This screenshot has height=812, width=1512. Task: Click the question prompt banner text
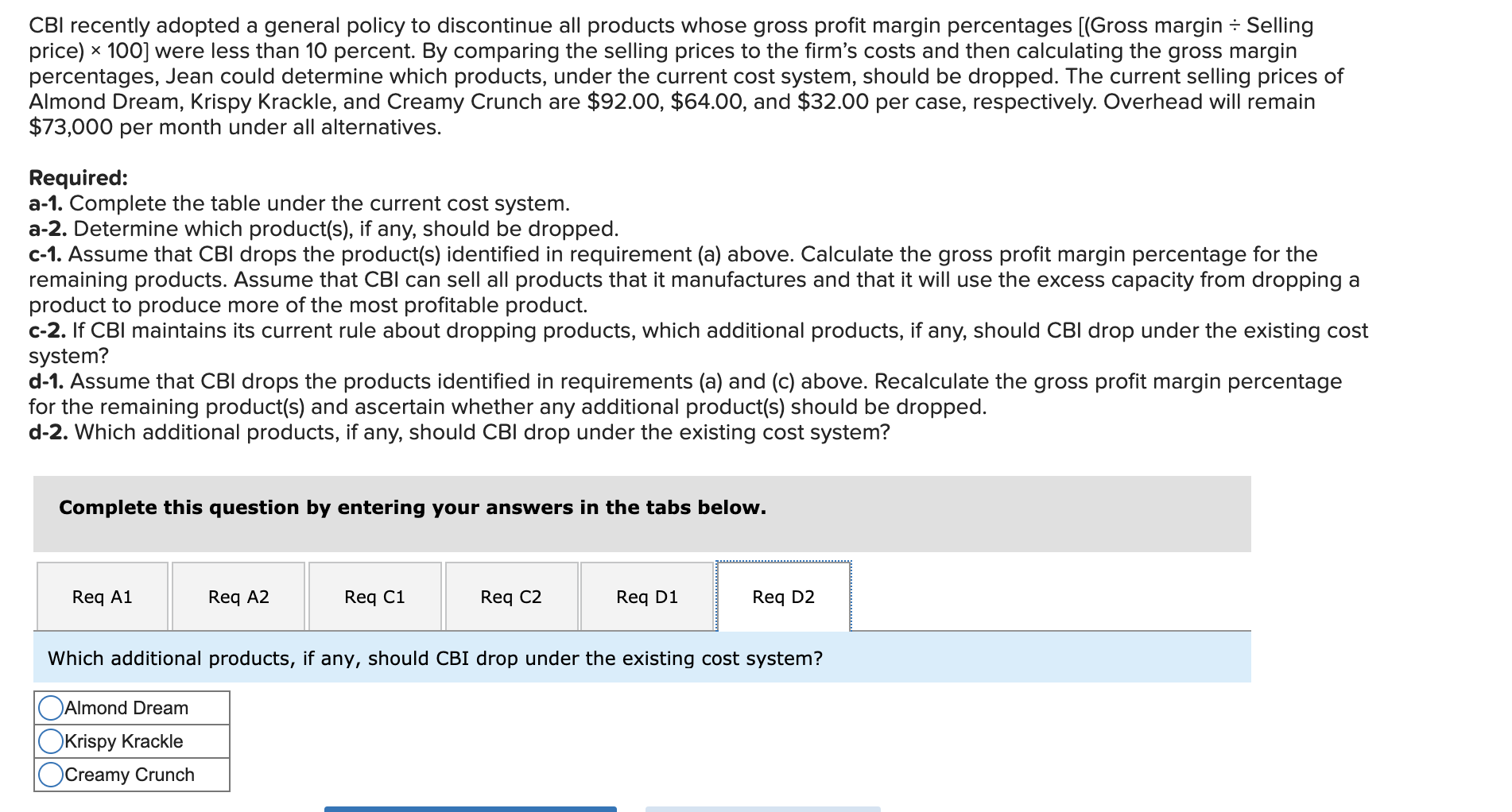pos(434,657)
